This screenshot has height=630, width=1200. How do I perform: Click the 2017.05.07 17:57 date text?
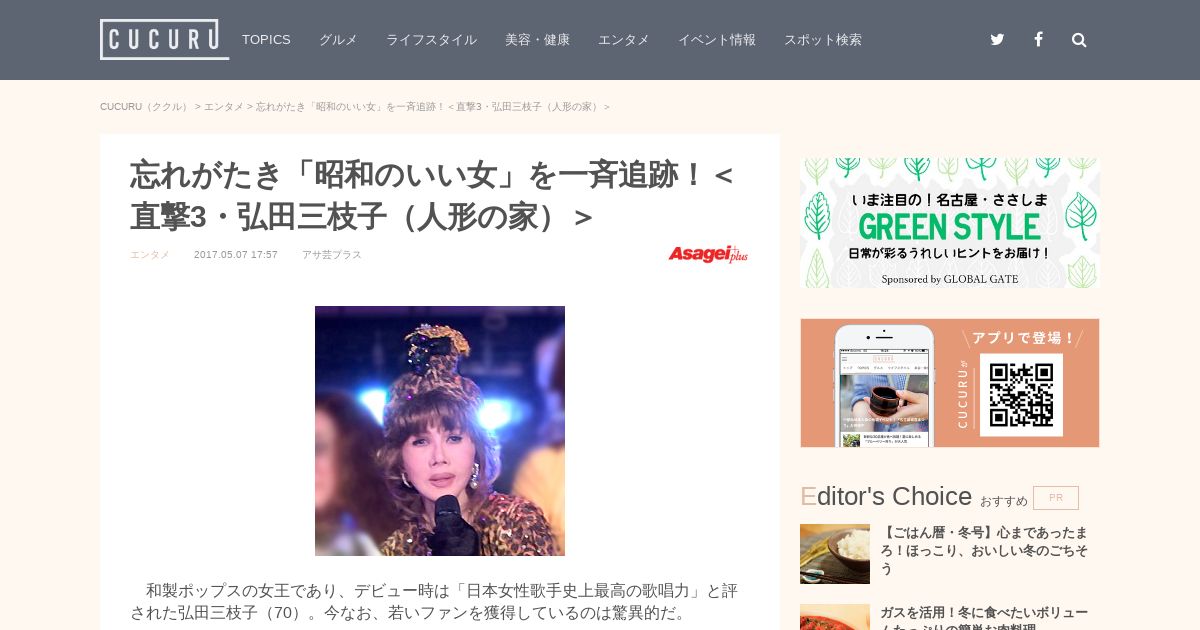pyautogui.click(x=236, y=255)
